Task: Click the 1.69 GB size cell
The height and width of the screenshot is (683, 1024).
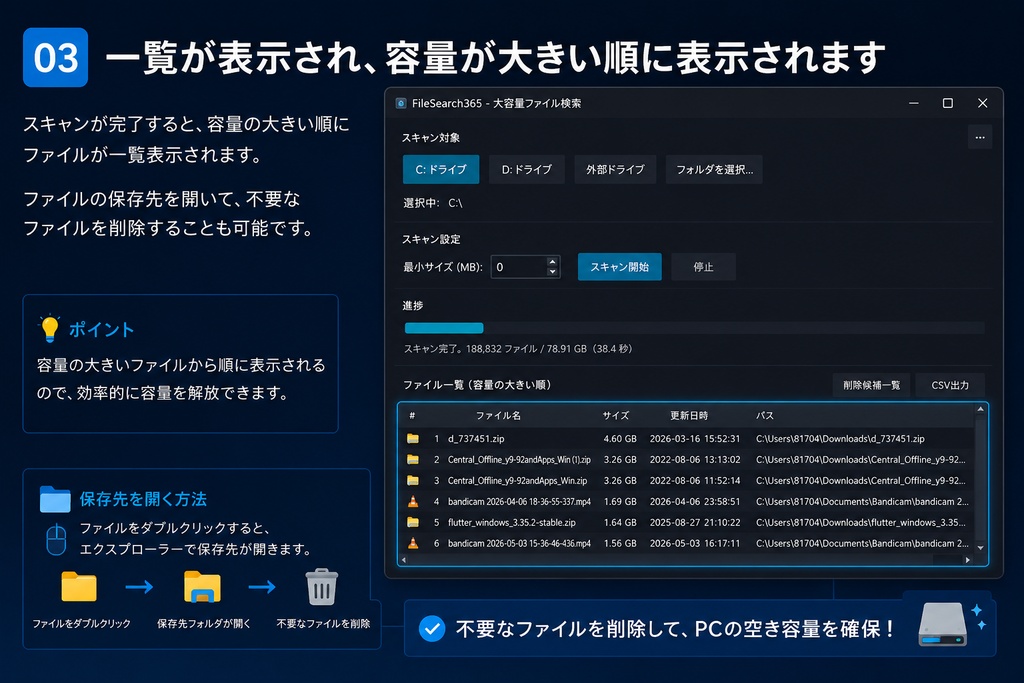Action: coord(620,501)
